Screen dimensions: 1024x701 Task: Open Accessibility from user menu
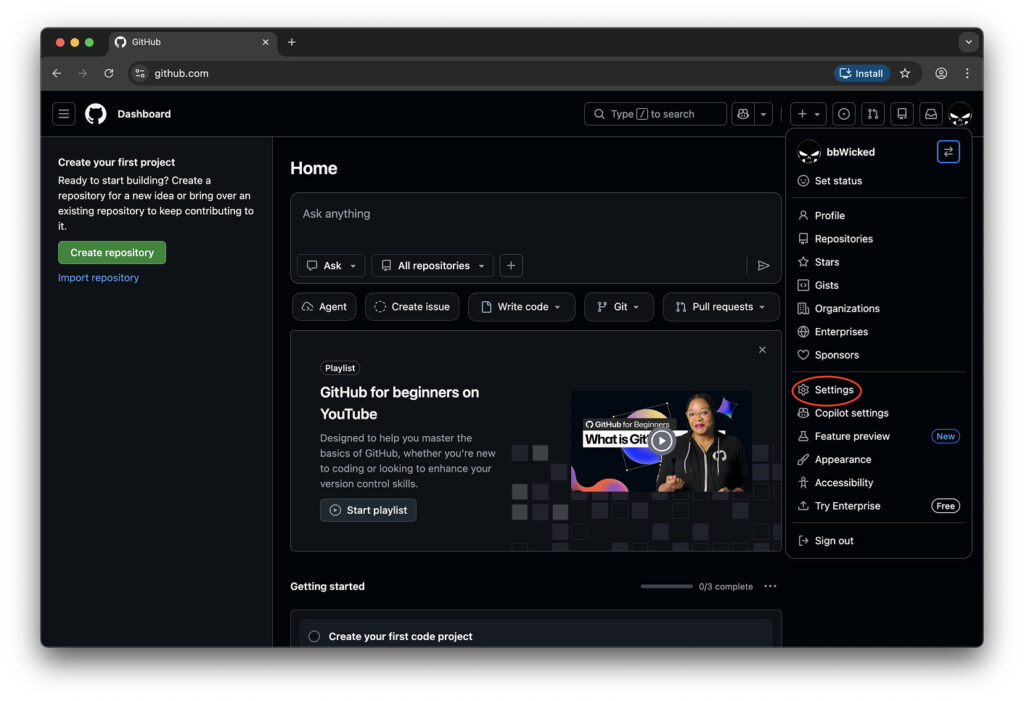[878, 483]
